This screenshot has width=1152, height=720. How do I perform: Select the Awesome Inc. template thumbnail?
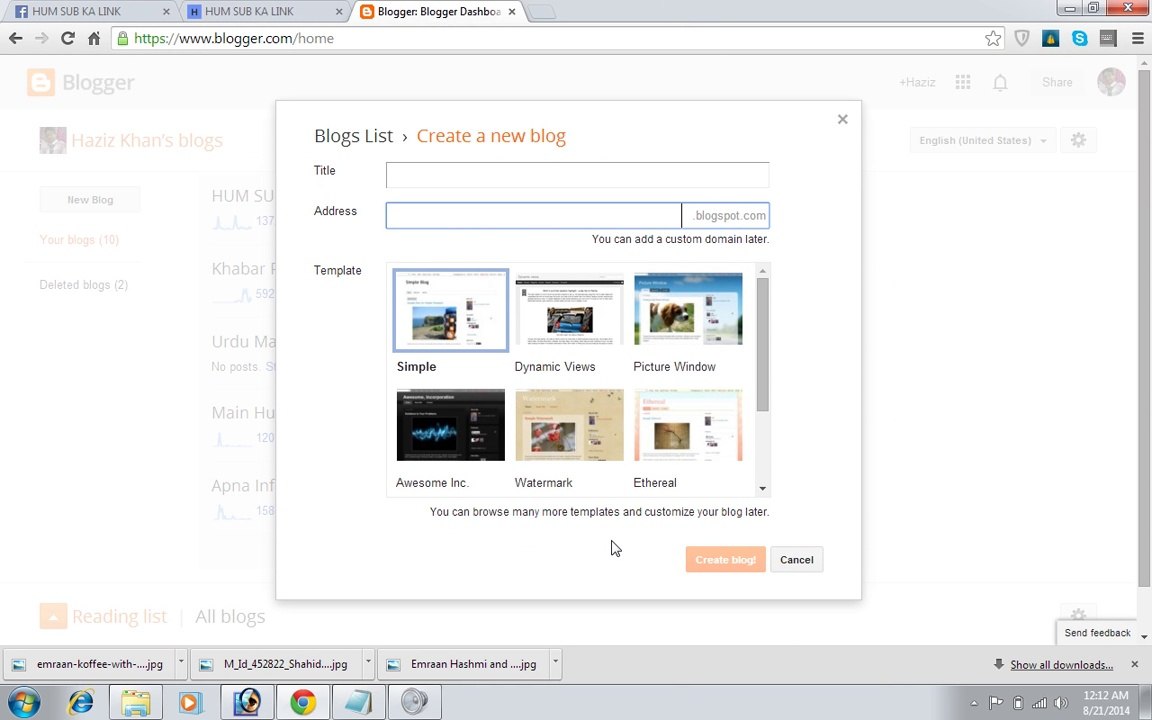(450, 425)
